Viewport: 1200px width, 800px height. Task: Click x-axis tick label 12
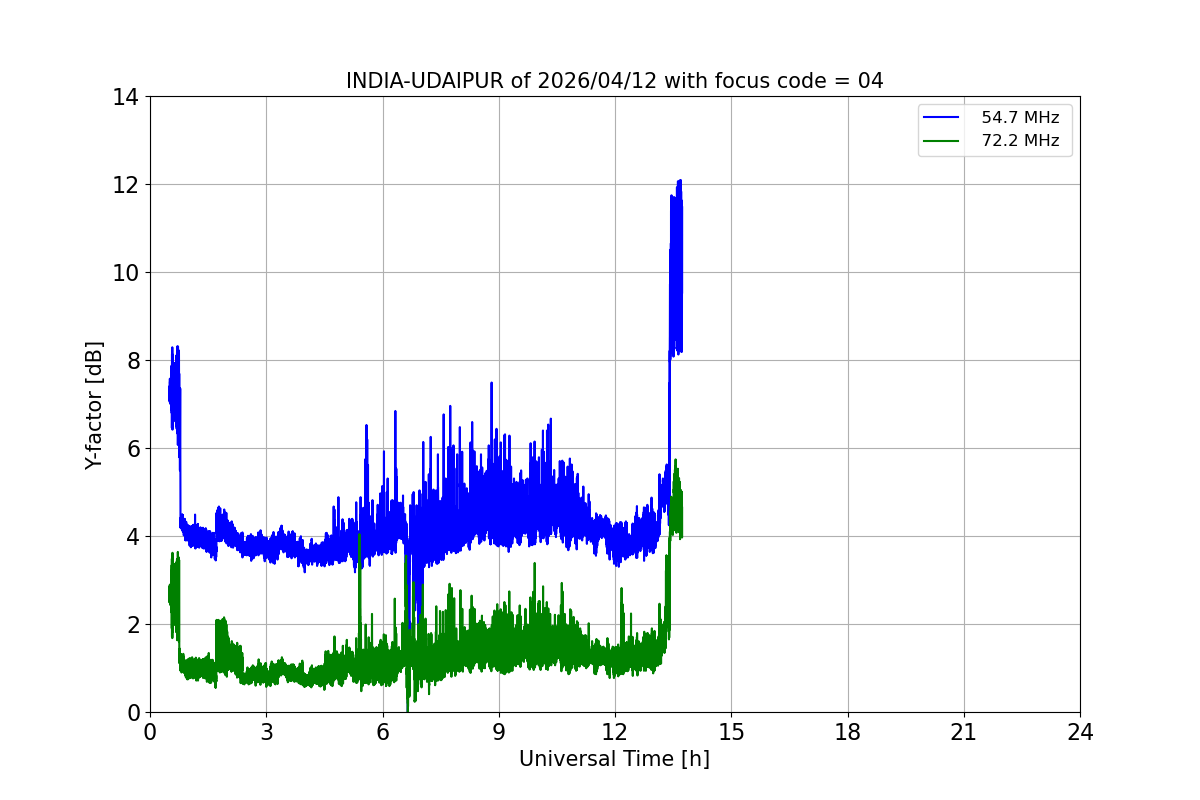(x=615, y=732)
